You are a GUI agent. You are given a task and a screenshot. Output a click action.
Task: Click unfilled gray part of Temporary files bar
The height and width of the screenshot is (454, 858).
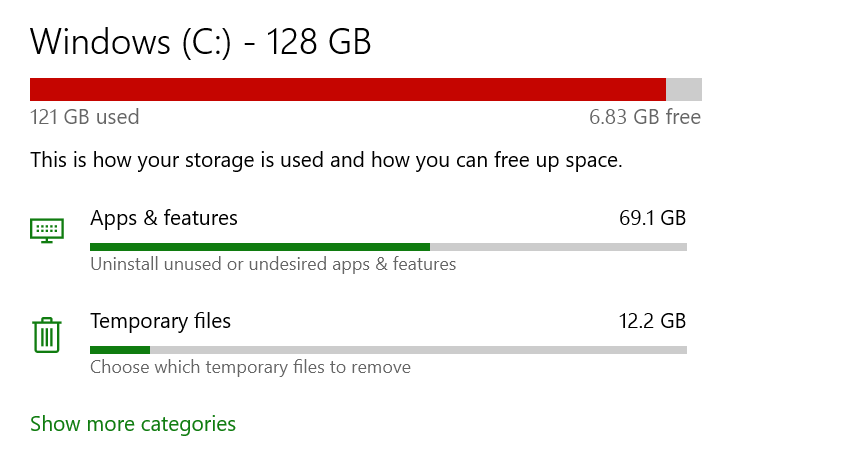coord(418,350)
